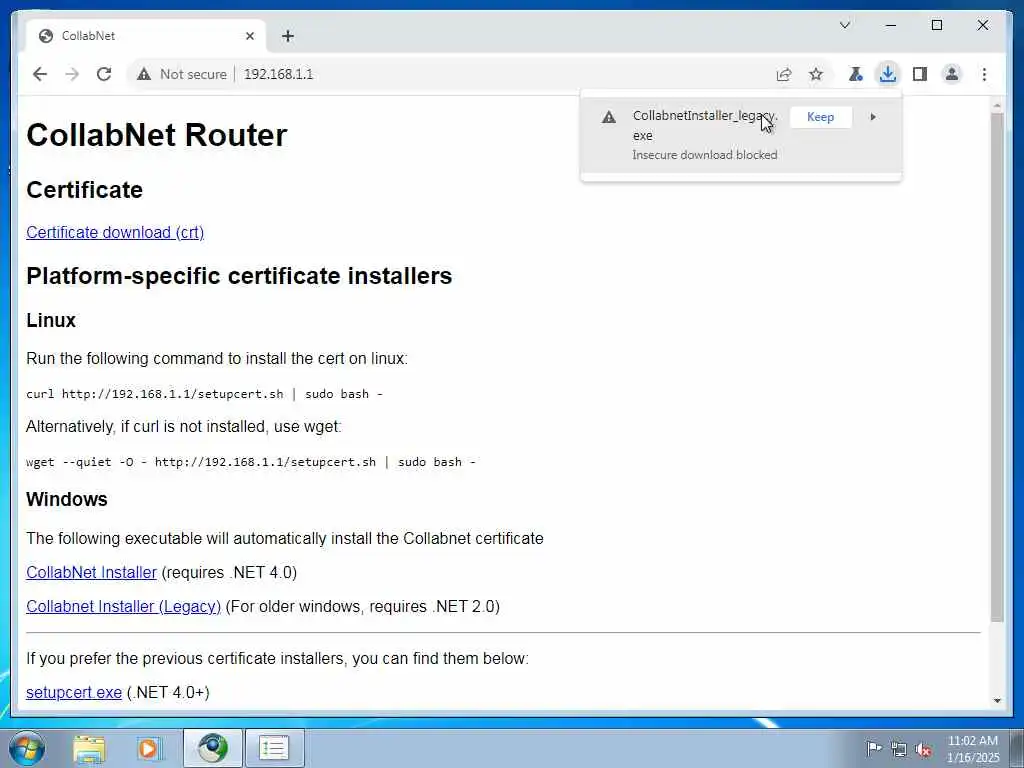Click the page vertical scrollbar thumb
Screen dimensions: 1024x768
(997, 367)
